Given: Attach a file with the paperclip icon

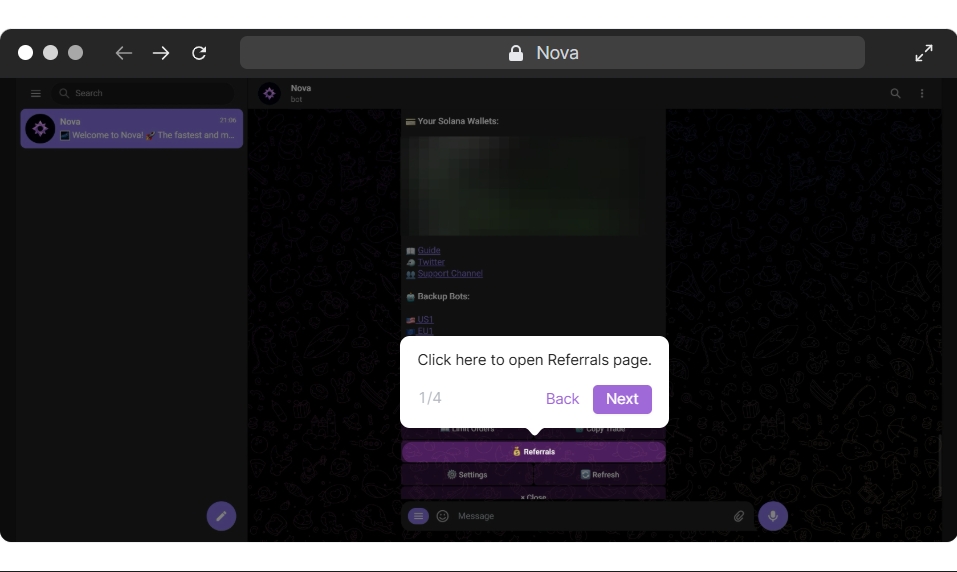Looking at the screenshot, I should [739, 516].
